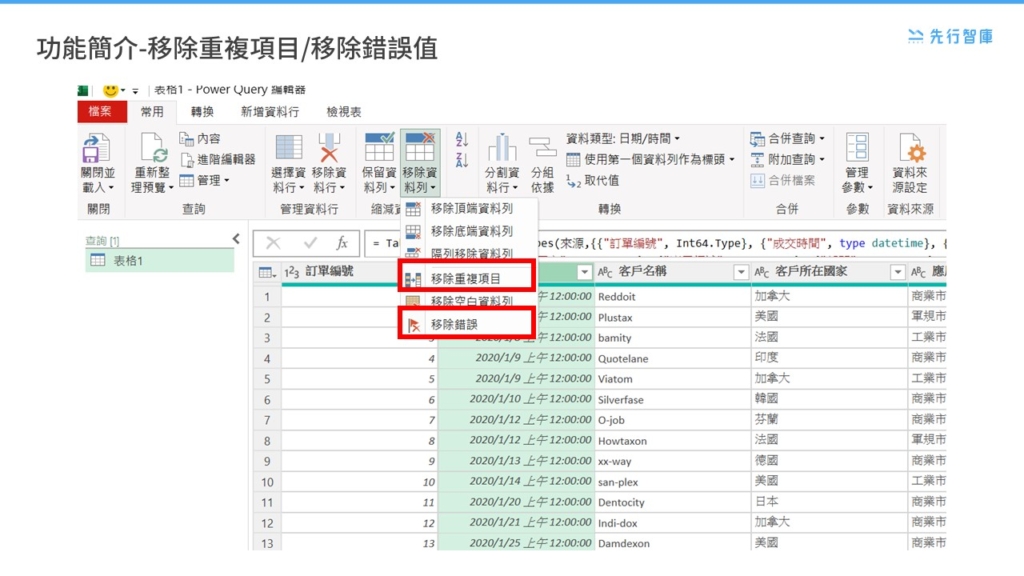Click the 重新整理預覽 refresh icon
Screen dimensions: 1024x576
155,150
